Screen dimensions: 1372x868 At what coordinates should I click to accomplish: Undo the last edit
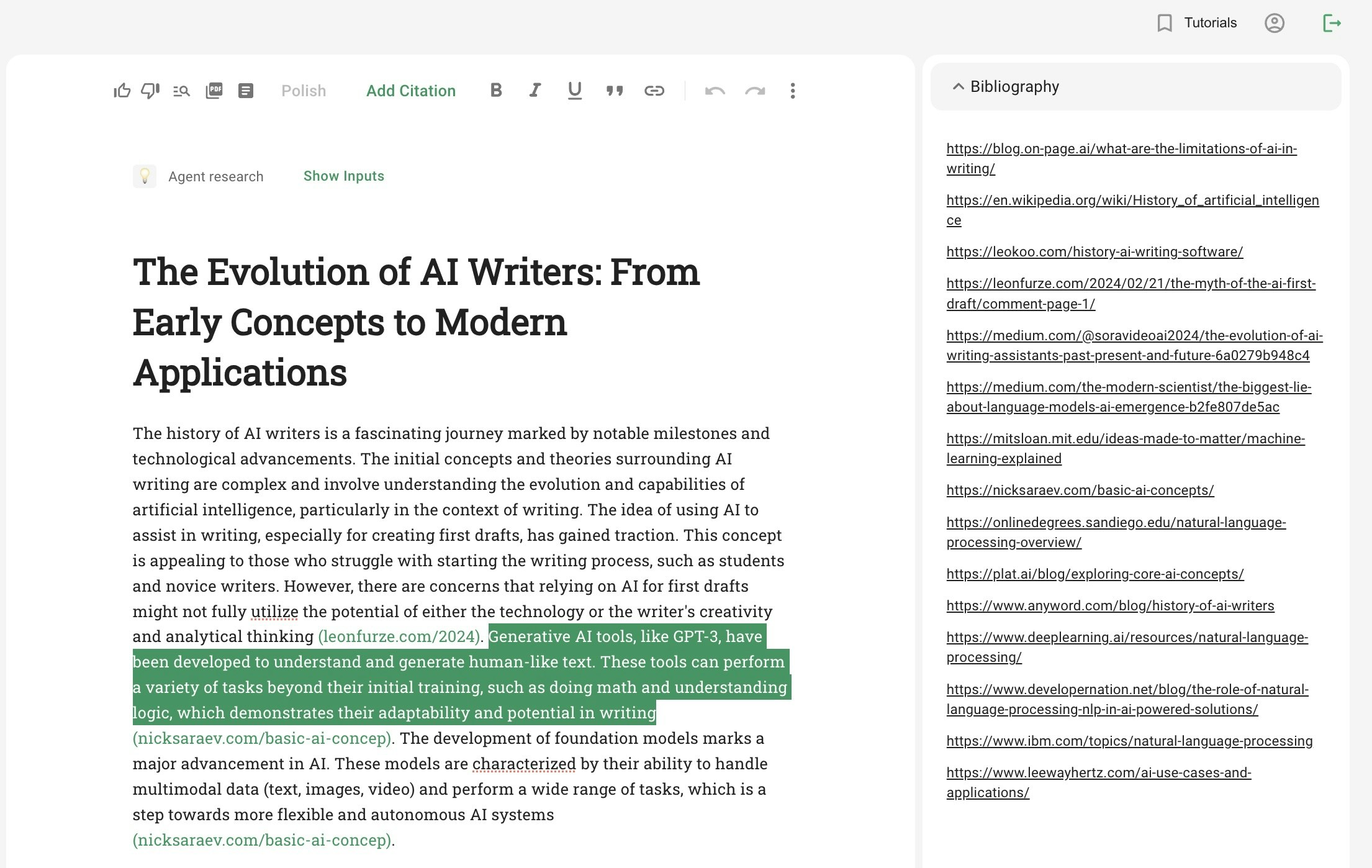click(715, 91)
